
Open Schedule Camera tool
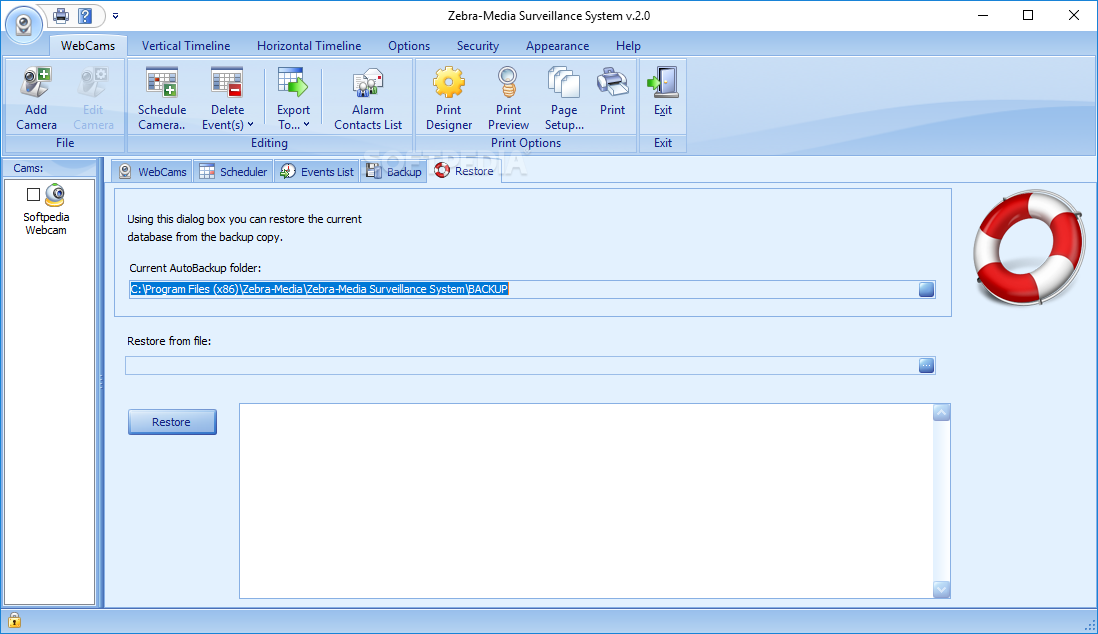click(162, 98)
